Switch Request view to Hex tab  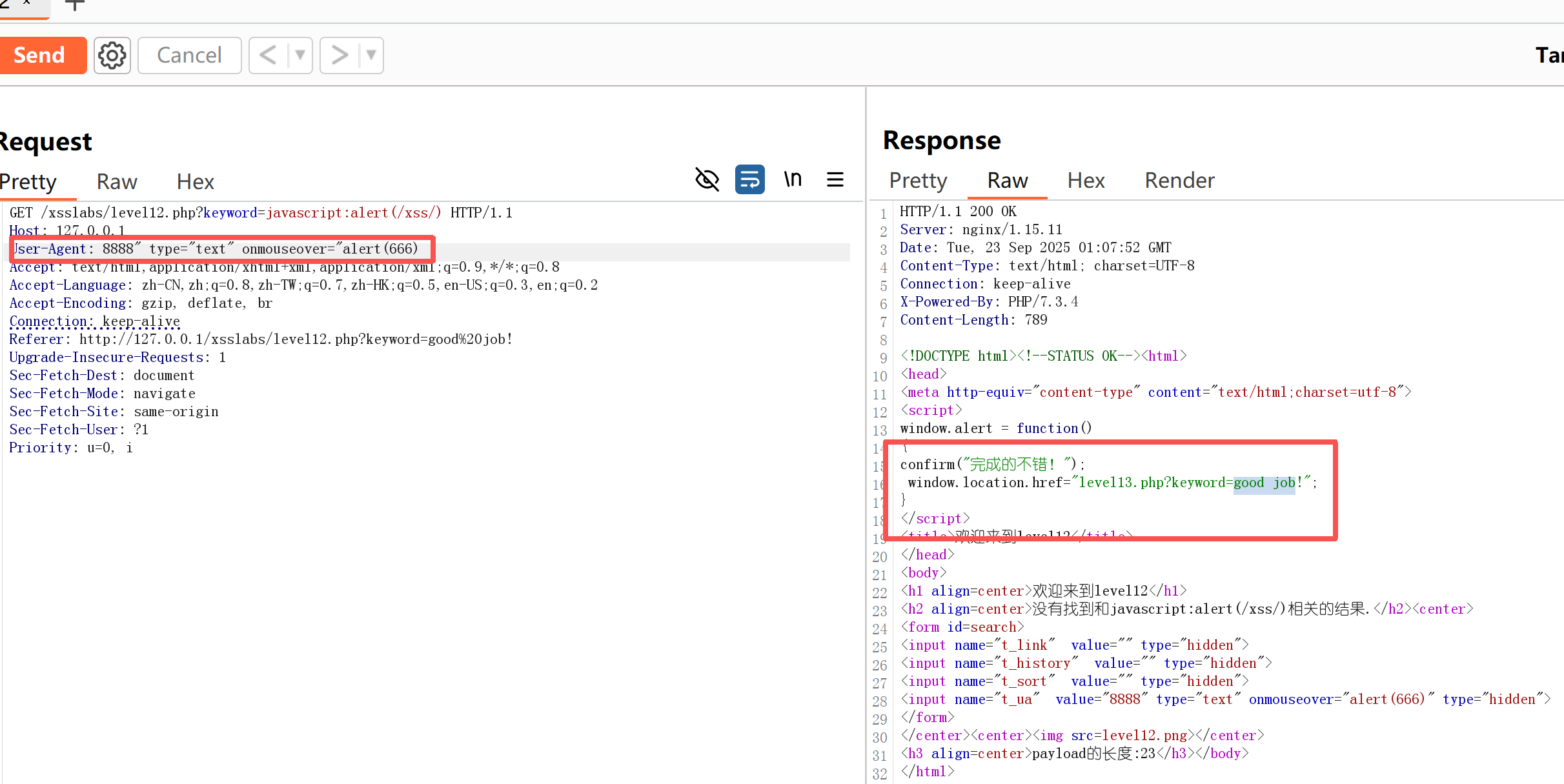pyautogui.click(x=195, y=182)
